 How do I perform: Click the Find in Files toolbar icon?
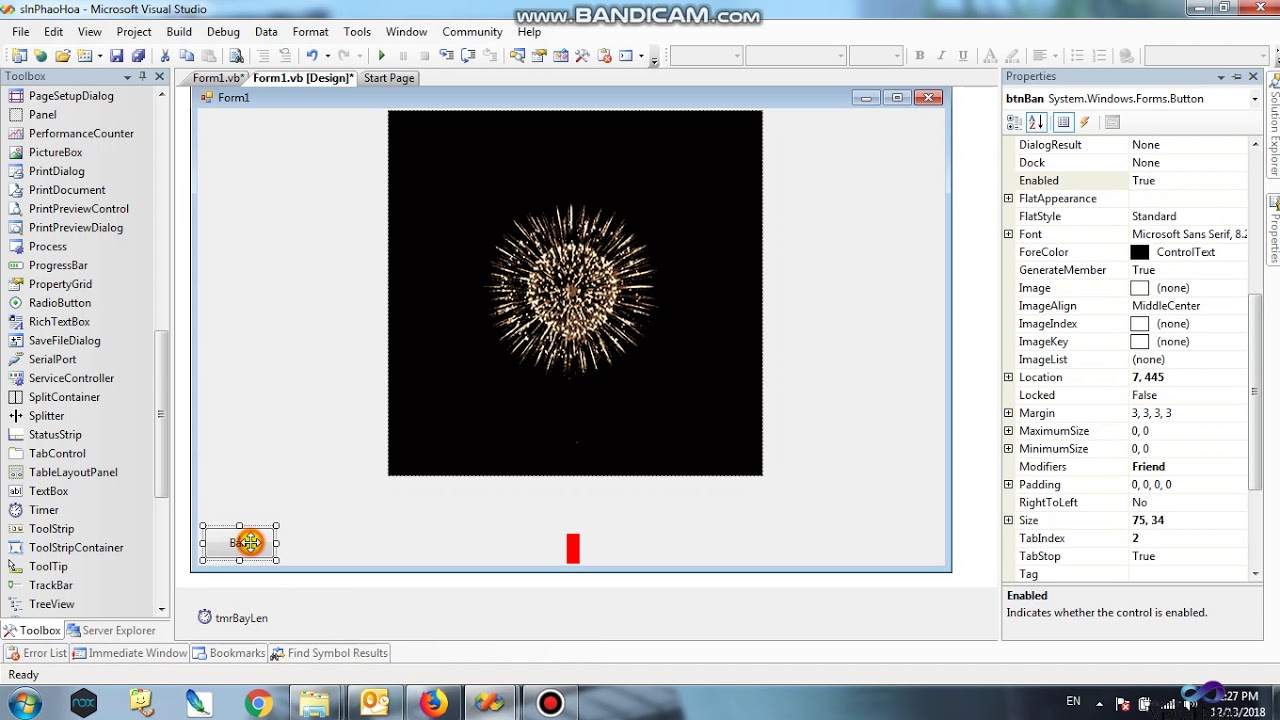click(x=236, y=56)
